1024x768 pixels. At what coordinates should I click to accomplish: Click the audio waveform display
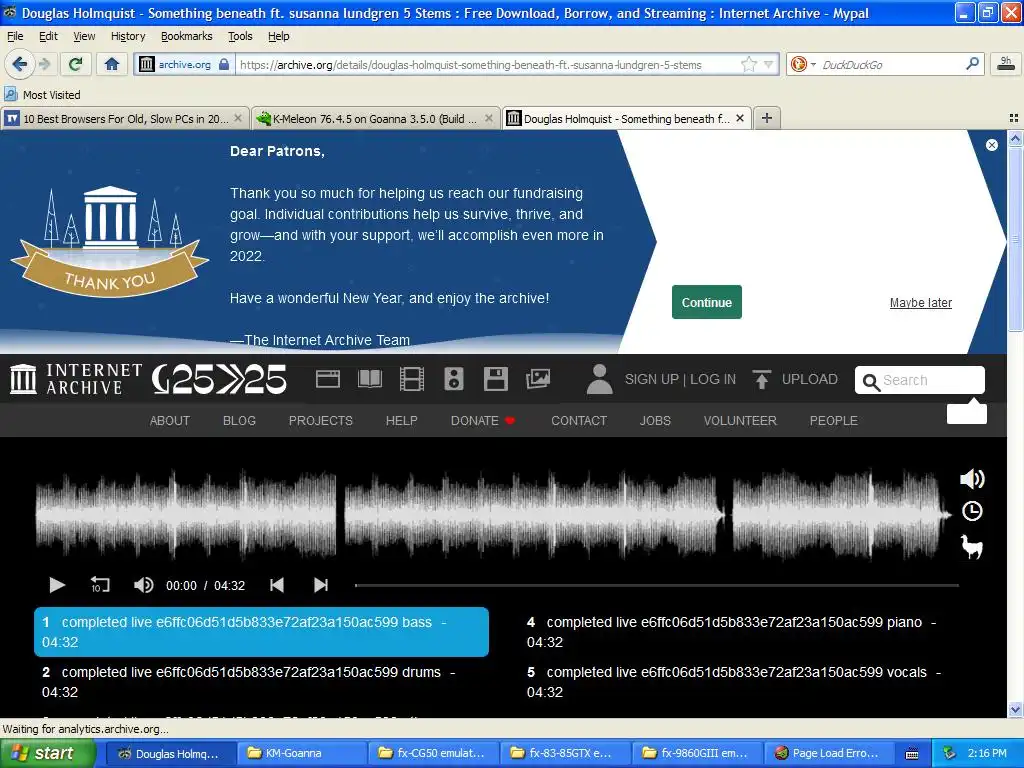[493, 515]
